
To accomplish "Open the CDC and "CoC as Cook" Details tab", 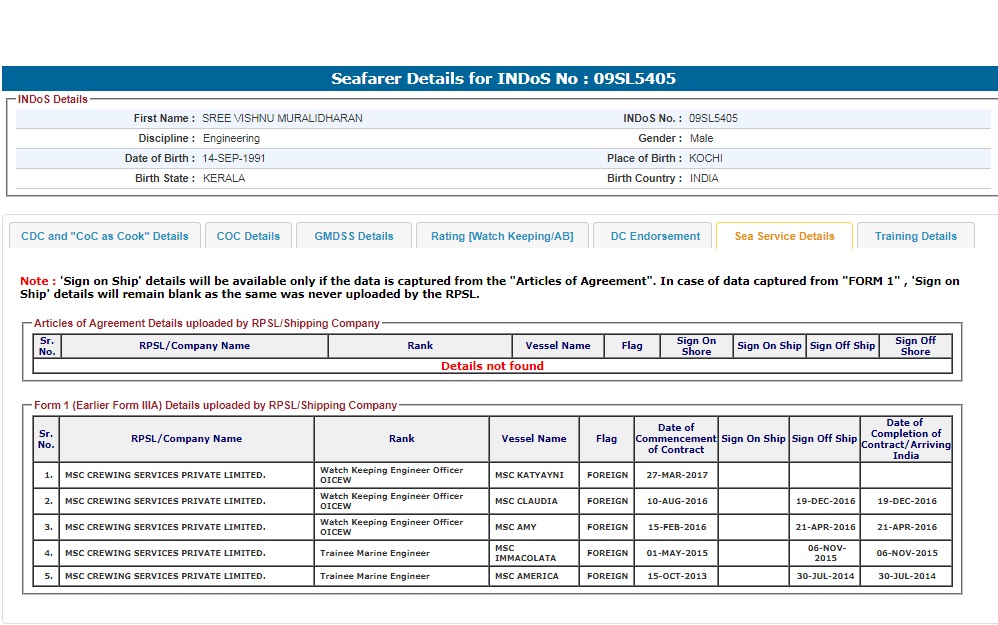I will 105,236.
